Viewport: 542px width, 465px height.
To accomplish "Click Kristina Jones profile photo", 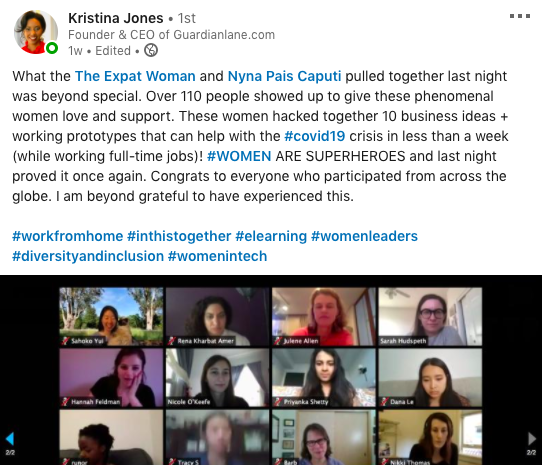I will [x=35, y=31].
